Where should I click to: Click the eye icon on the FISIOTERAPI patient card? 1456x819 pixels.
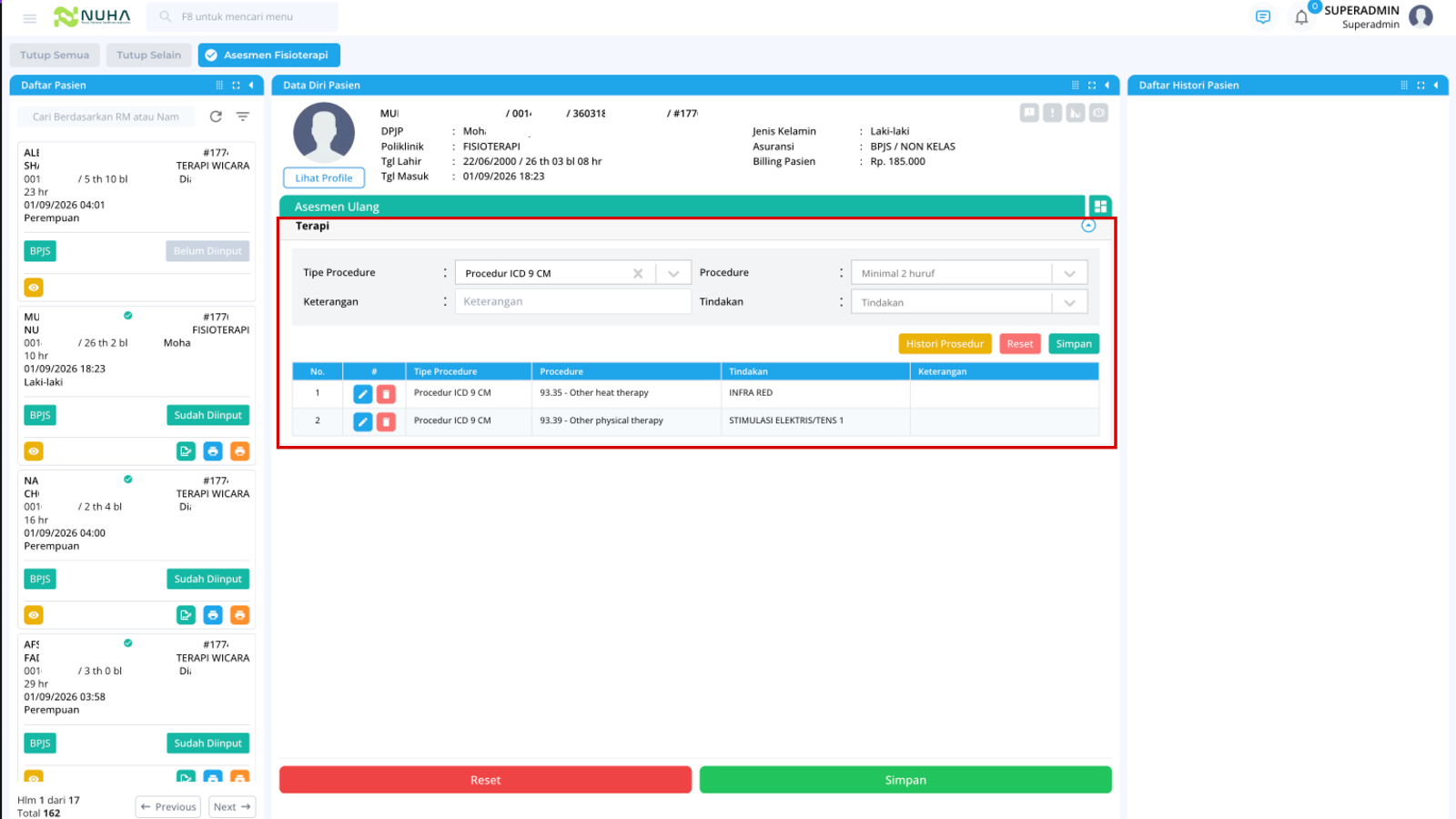tap(34, 451)
